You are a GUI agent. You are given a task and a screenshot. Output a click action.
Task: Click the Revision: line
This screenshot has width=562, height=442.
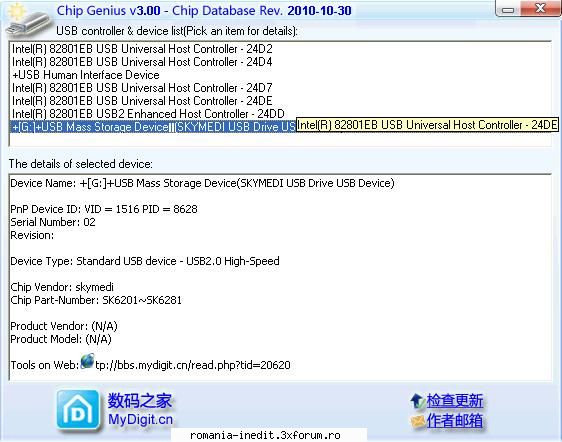[x=32, y=236]
